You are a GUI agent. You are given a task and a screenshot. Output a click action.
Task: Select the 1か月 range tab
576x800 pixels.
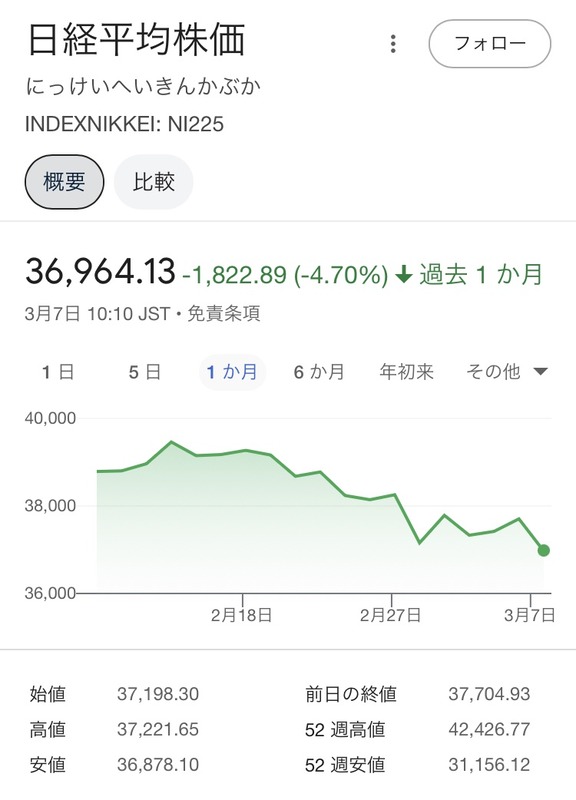click(x=232, y=372)
